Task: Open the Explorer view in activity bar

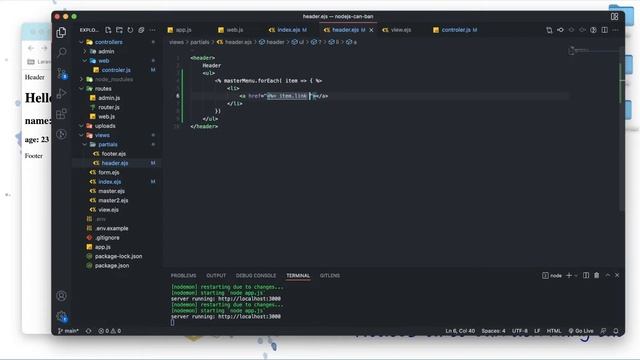Action: [62, 33]
